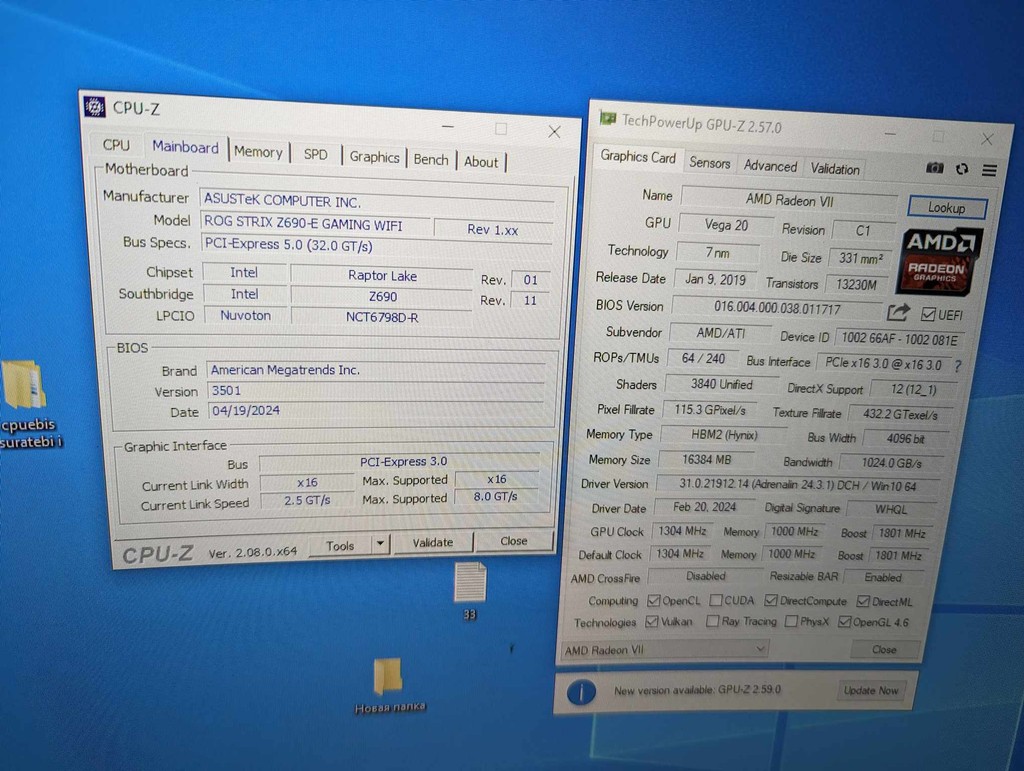Click the Update Now button
The height and width of the screenshot is (771, 1024).
(x=871, y=690)
